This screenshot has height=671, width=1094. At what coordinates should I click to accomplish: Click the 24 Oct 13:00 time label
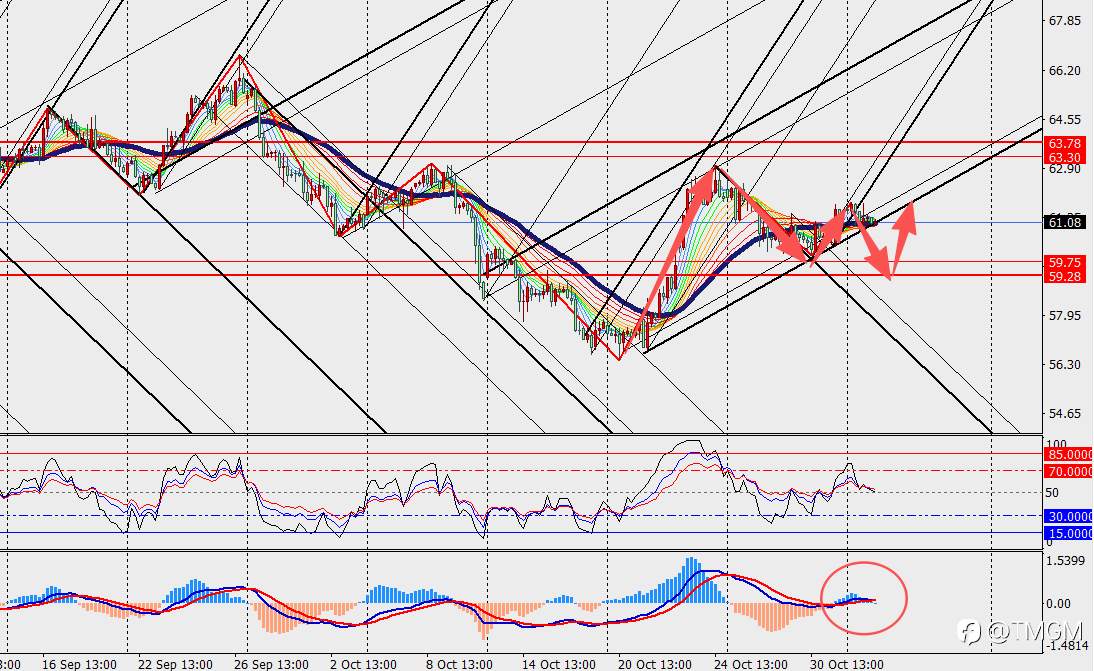tap(750, 664)
